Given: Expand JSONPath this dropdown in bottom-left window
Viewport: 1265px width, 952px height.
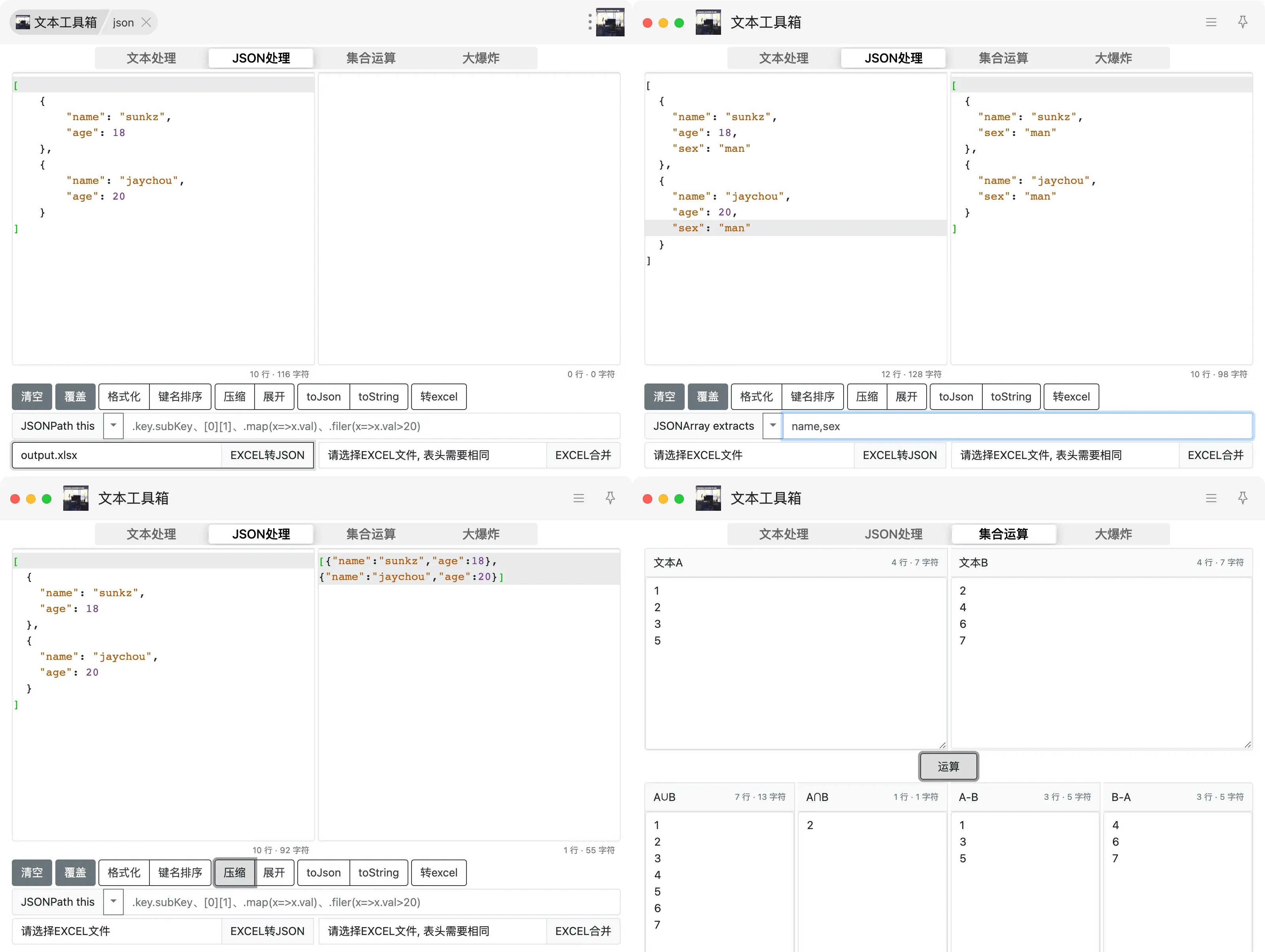Looking at the screenshot, I should (x=113, y=902).
